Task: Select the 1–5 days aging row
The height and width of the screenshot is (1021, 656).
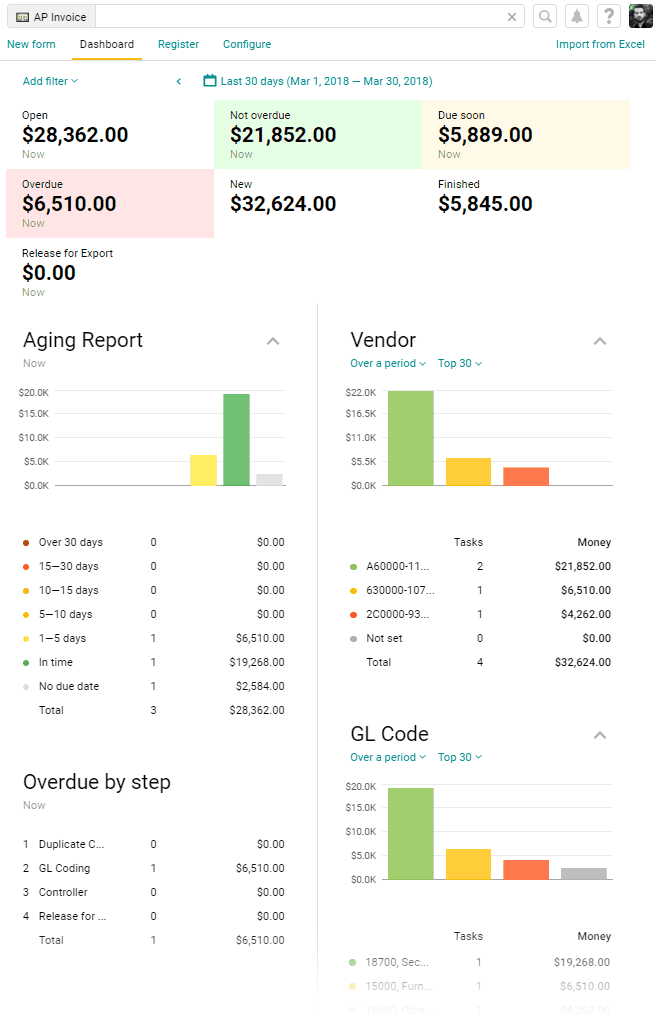Action: tap(154, 639)
